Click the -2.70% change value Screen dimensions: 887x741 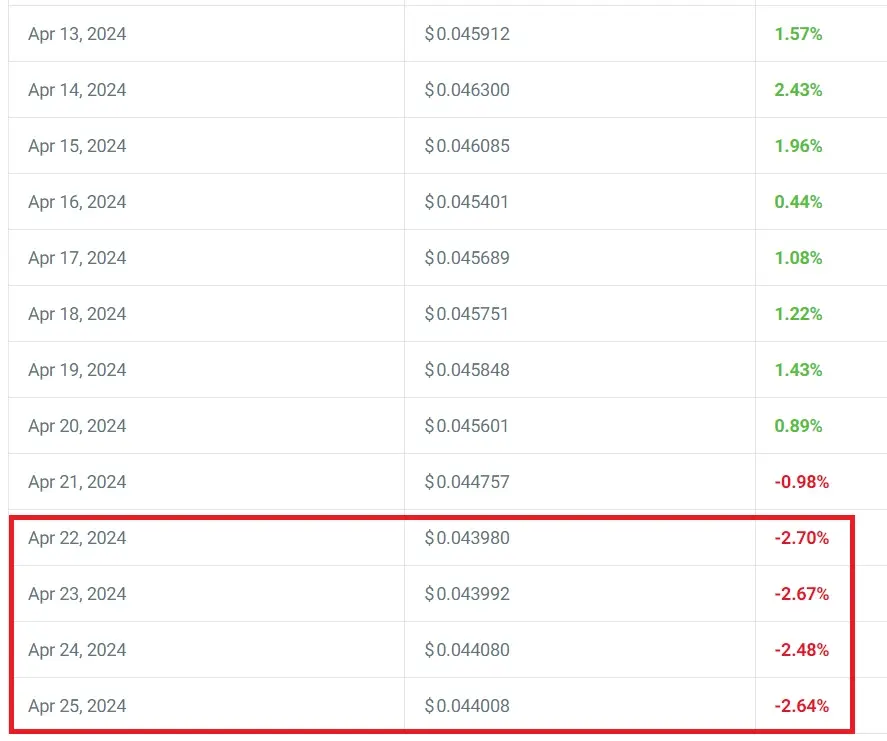[x=802, y=538]
